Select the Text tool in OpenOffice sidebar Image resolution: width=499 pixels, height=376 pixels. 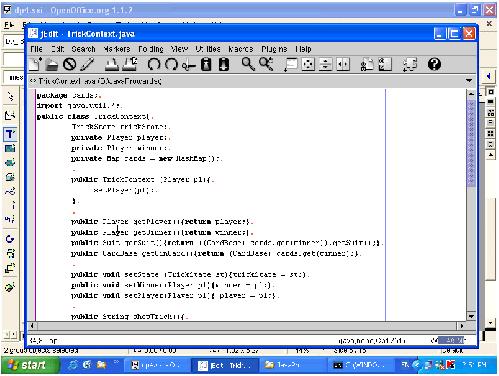(10, 134)
